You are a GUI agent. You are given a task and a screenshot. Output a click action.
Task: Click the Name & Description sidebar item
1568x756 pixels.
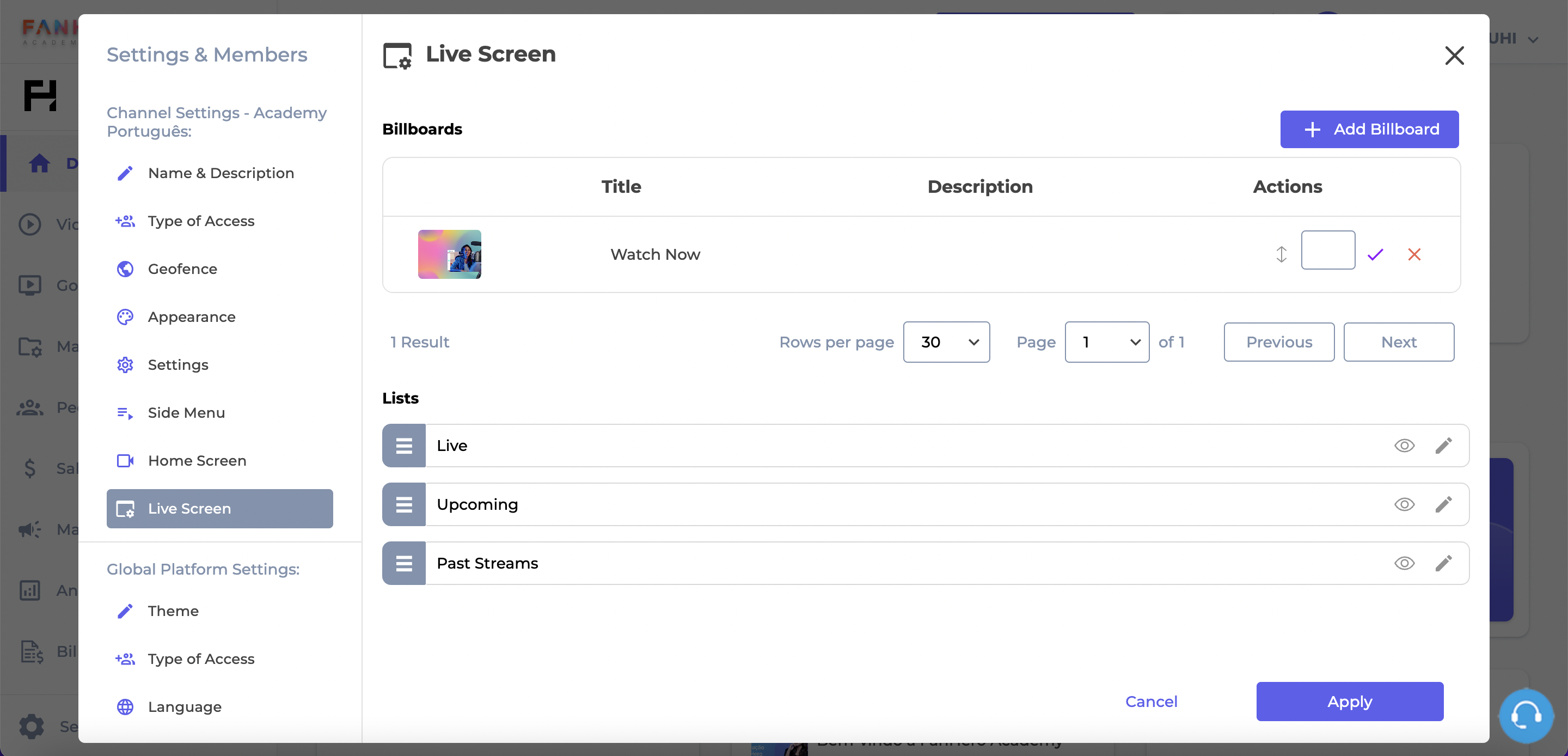[221, 173]
